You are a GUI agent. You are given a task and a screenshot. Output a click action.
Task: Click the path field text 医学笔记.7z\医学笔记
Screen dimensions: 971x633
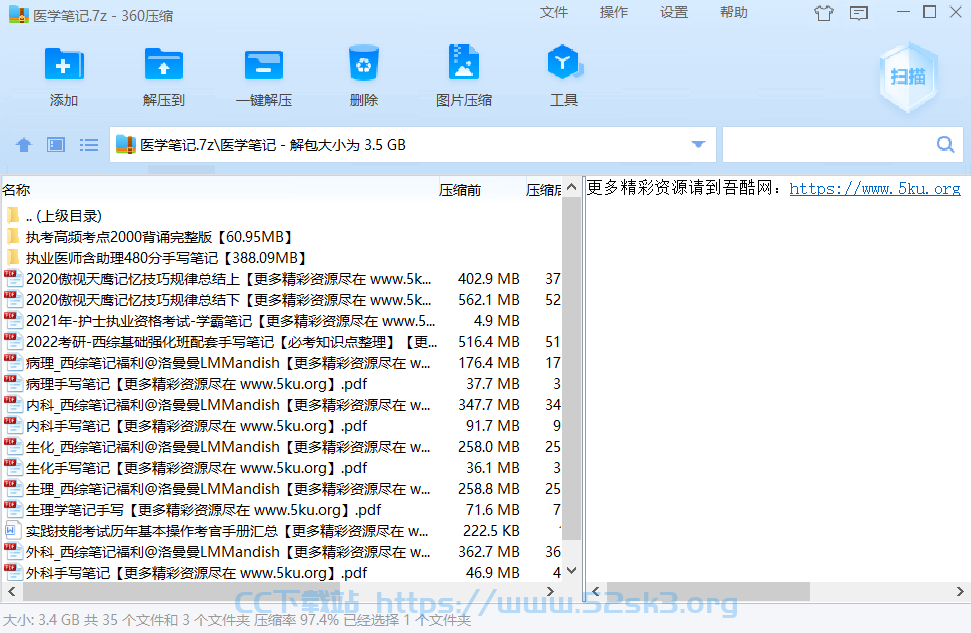pos(208,145)
